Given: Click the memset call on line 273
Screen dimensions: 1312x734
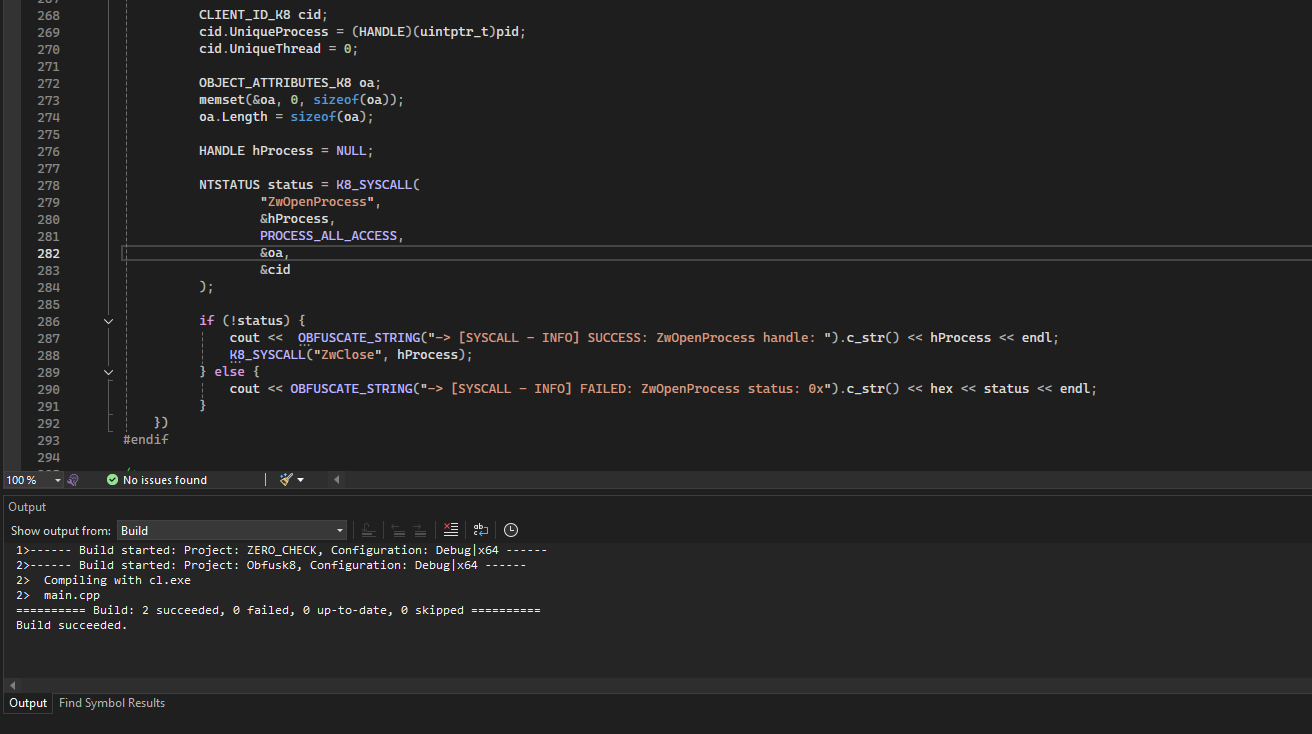Looking at the screenshot, I should point(301,100).
